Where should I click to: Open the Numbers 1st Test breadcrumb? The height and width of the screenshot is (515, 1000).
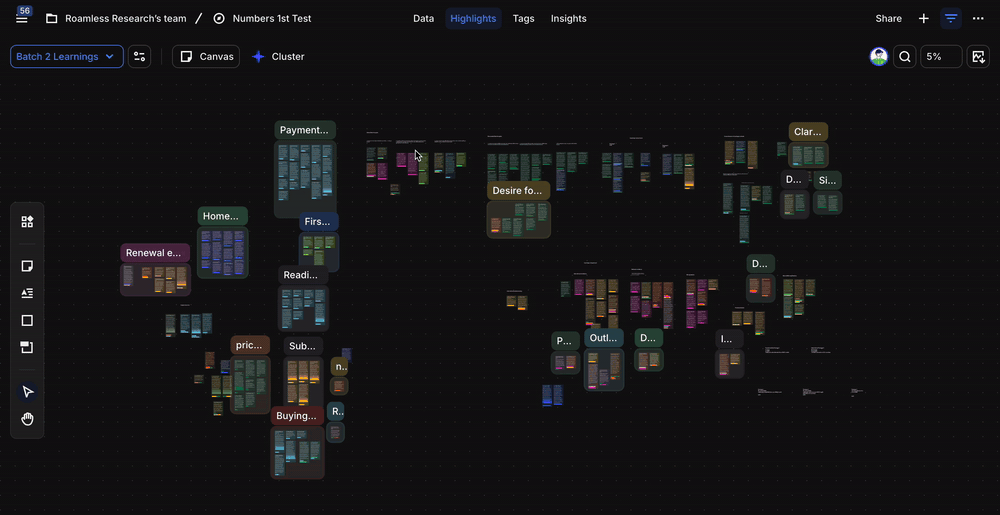(272, 18)
